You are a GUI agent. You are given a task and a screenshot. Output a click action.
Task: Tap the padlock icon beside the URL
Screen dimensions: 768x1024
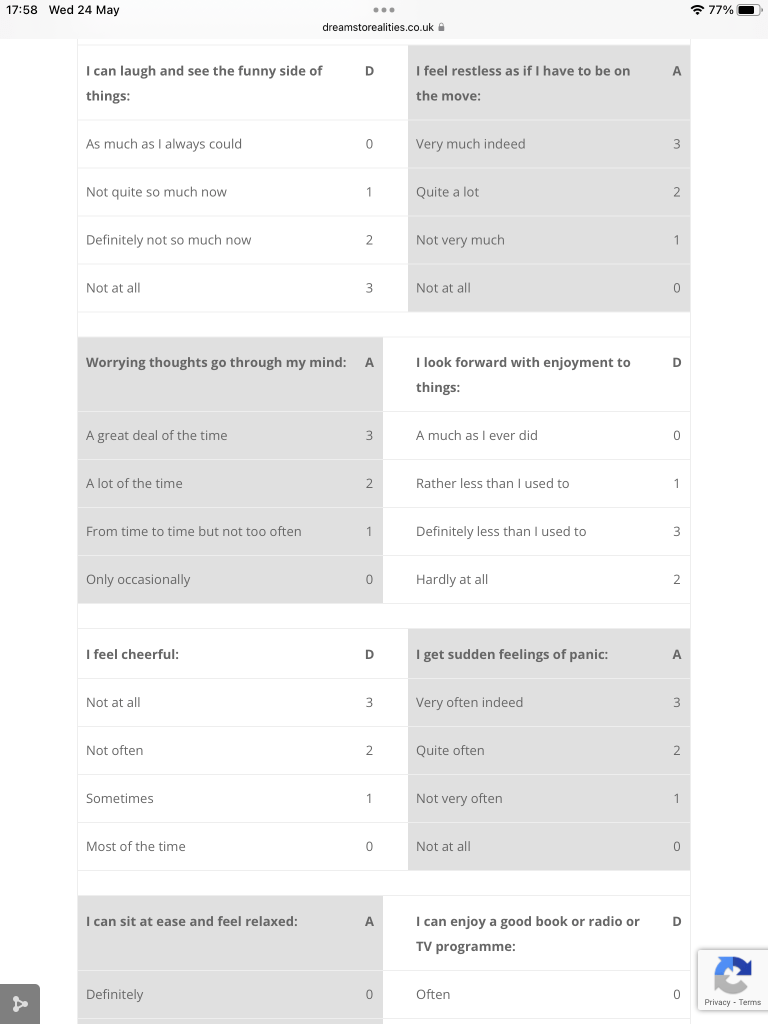441,28
